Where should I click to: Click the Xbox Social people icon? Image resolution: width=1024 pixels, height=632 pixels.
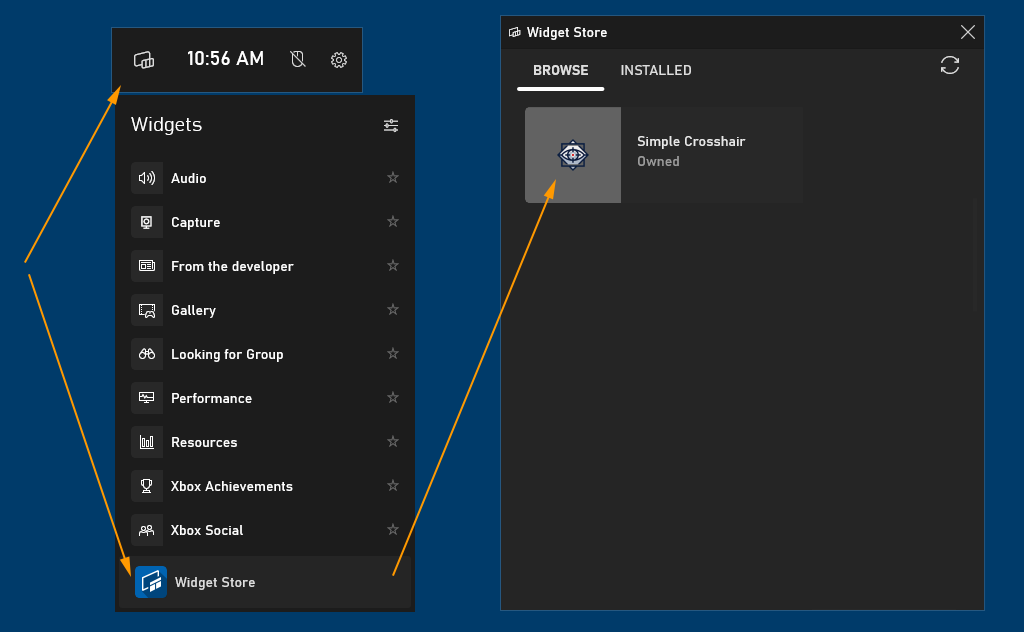coord(147,530)
